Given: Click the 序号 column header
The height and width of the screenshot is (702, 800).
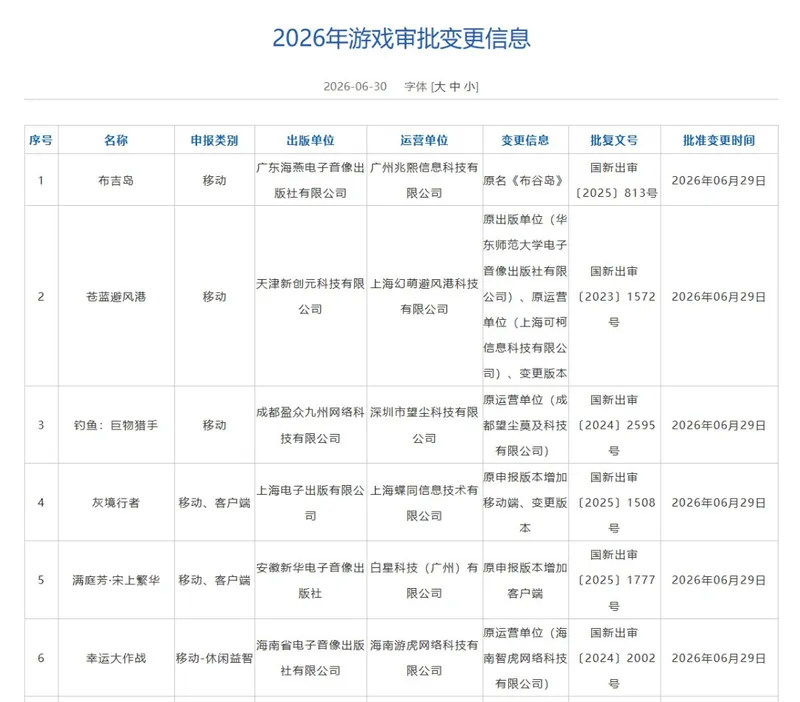Looking at the screenshot, I should click(41, 140).
